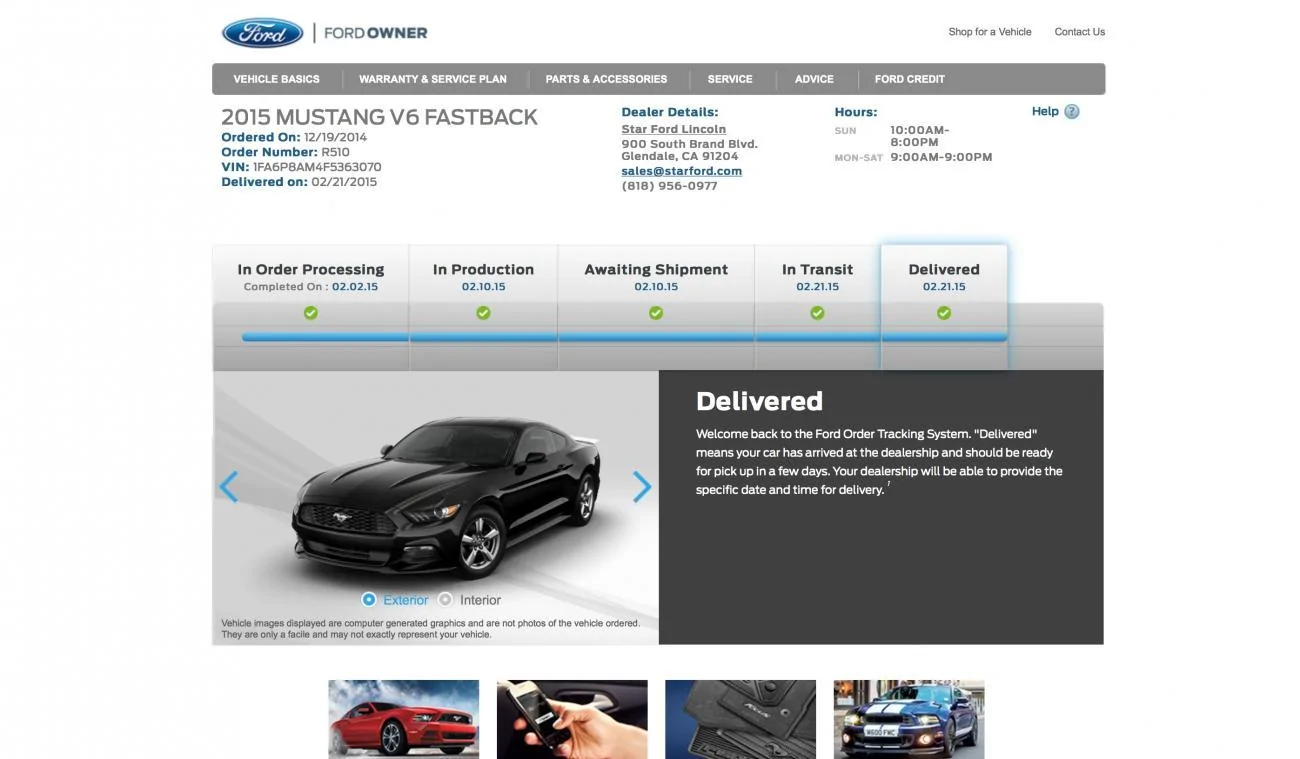This screenshot has height=759, width=1300.
Task: Open the Vehicle Basics menu
Action: pos(277,79)
